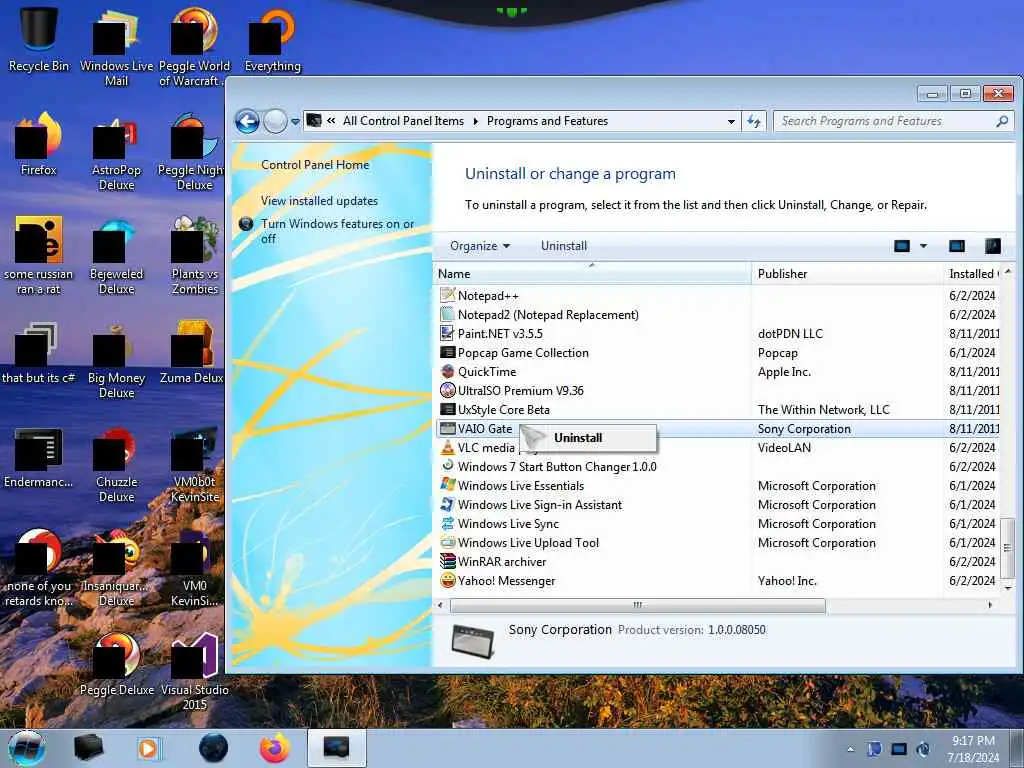Click the VLC media player cone icon
This screenshot has height=768, width=1024.
(x=447, y=447)
